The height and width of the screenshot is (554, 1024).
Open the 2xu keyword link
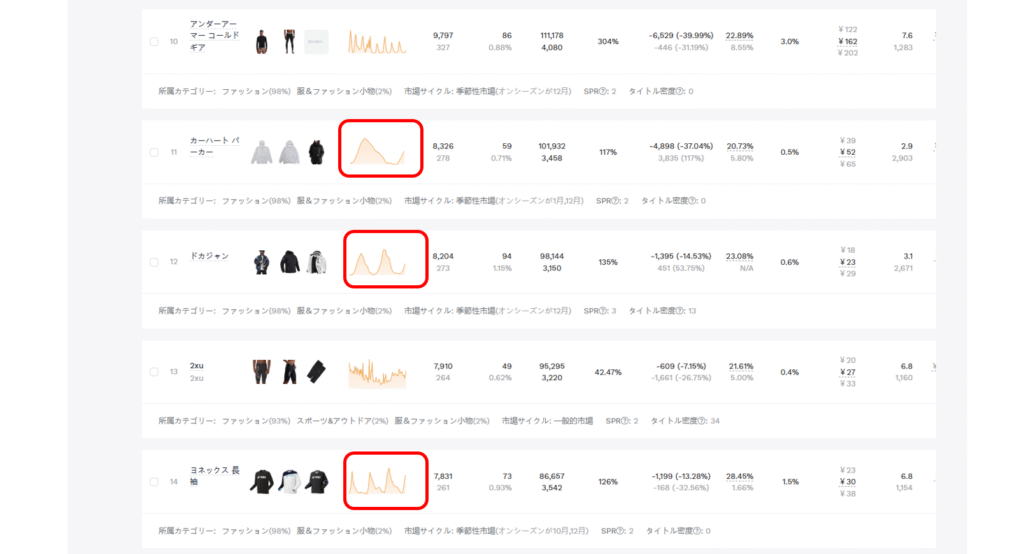coord(197,366)
